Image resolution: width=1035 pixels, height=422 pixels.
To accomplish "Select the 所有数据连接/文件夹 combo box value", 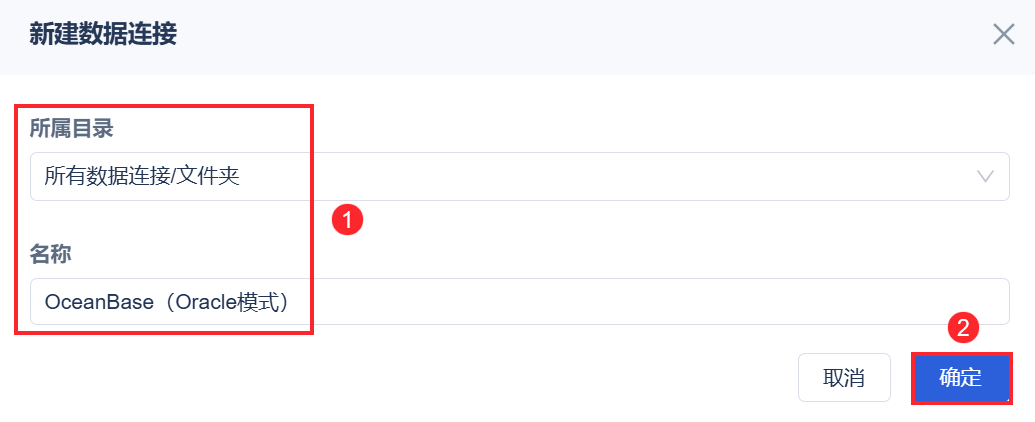I will click(142, 177).
